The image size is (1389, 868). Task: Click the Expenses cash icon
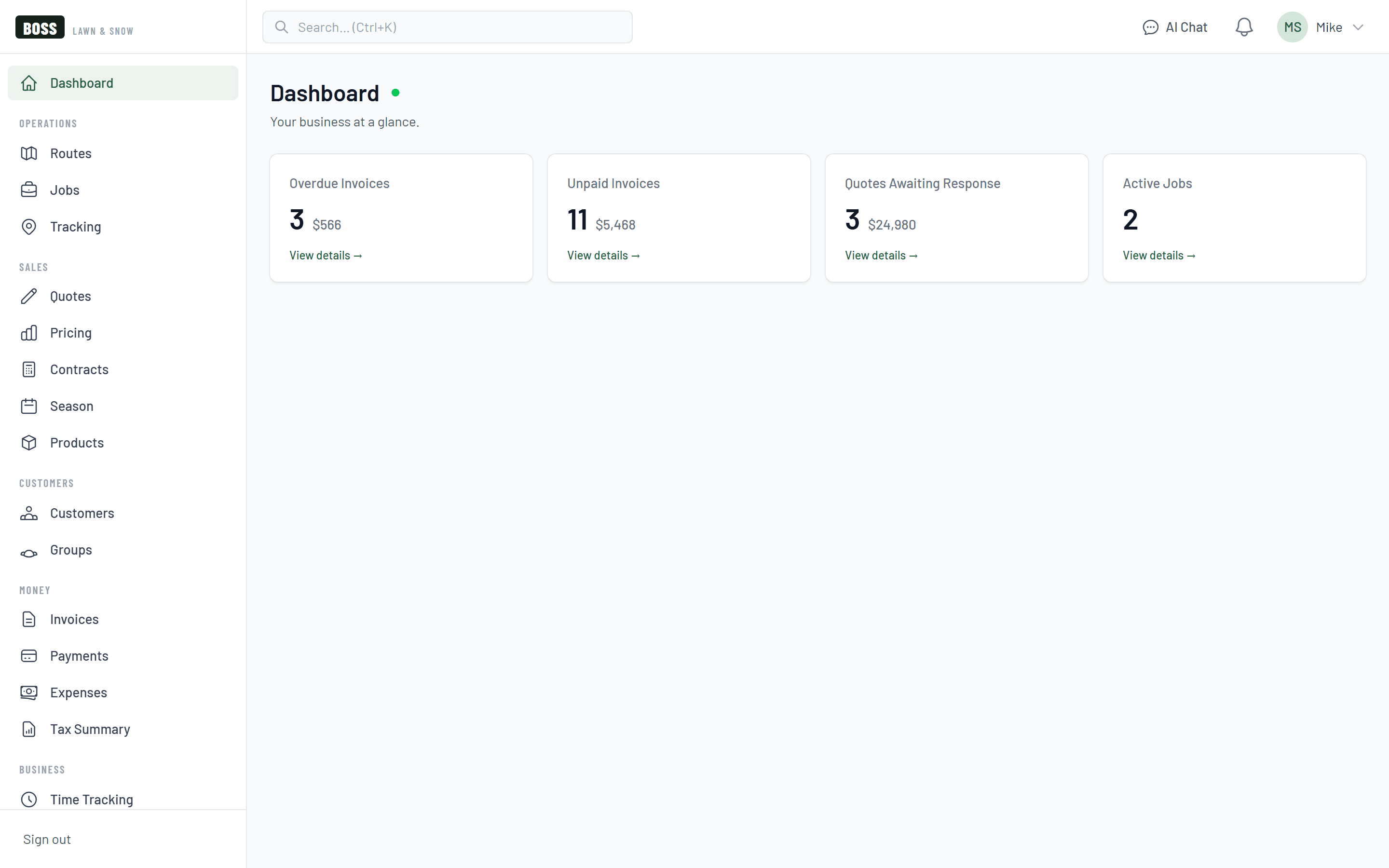tap(29, 693)
